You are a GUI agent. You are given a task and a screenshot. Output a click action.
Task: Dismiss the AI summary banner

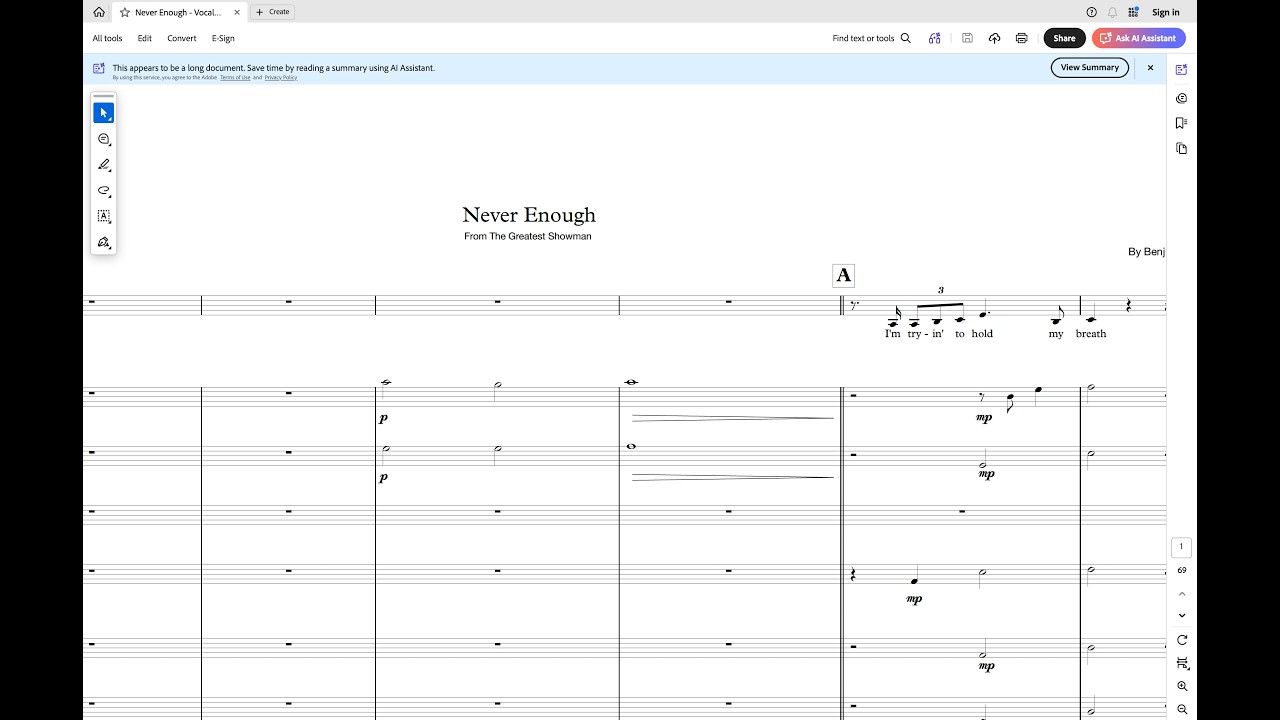pos(1150,67)
